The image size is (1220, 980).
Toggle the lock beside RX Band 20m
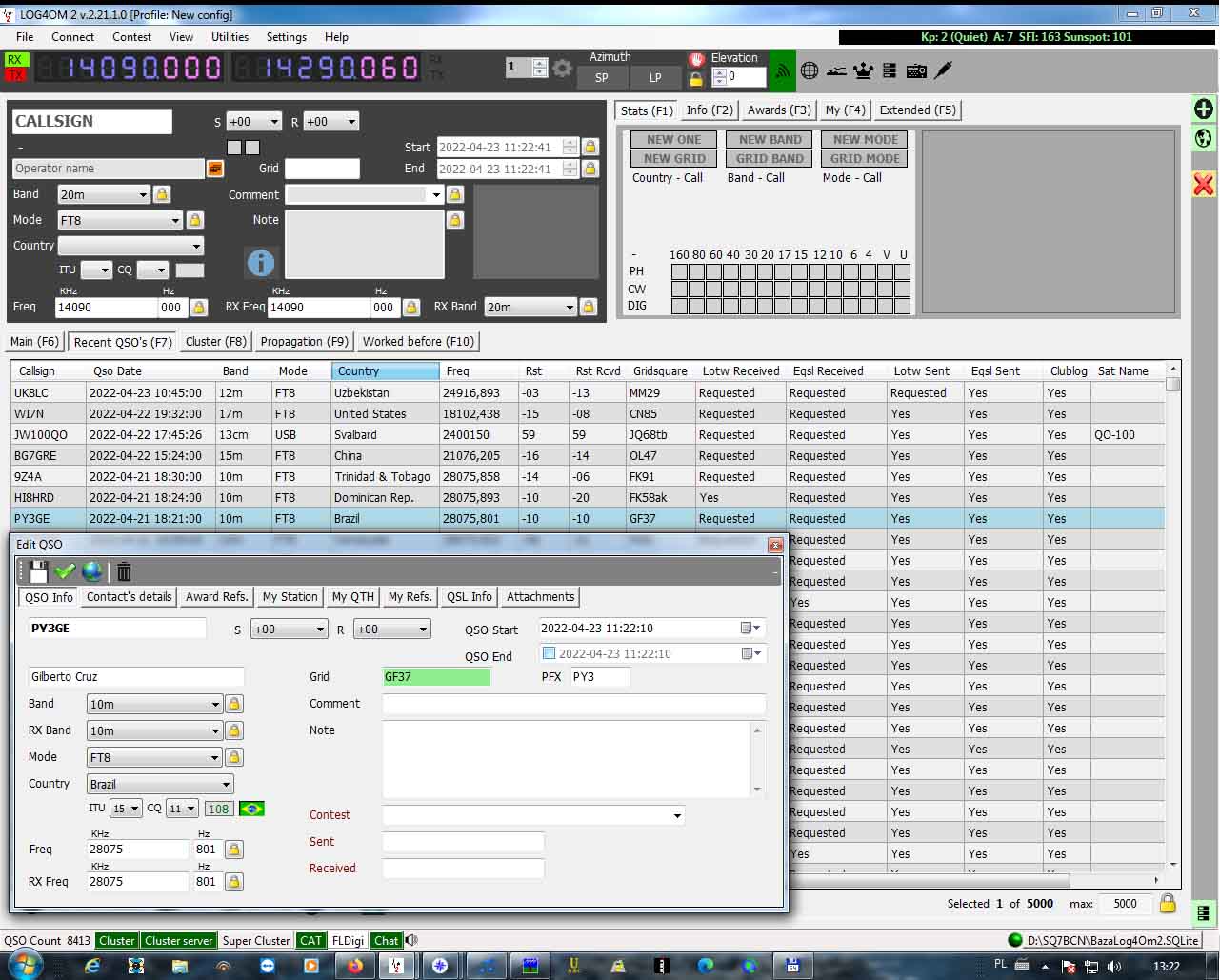click(x=589, y=307)
